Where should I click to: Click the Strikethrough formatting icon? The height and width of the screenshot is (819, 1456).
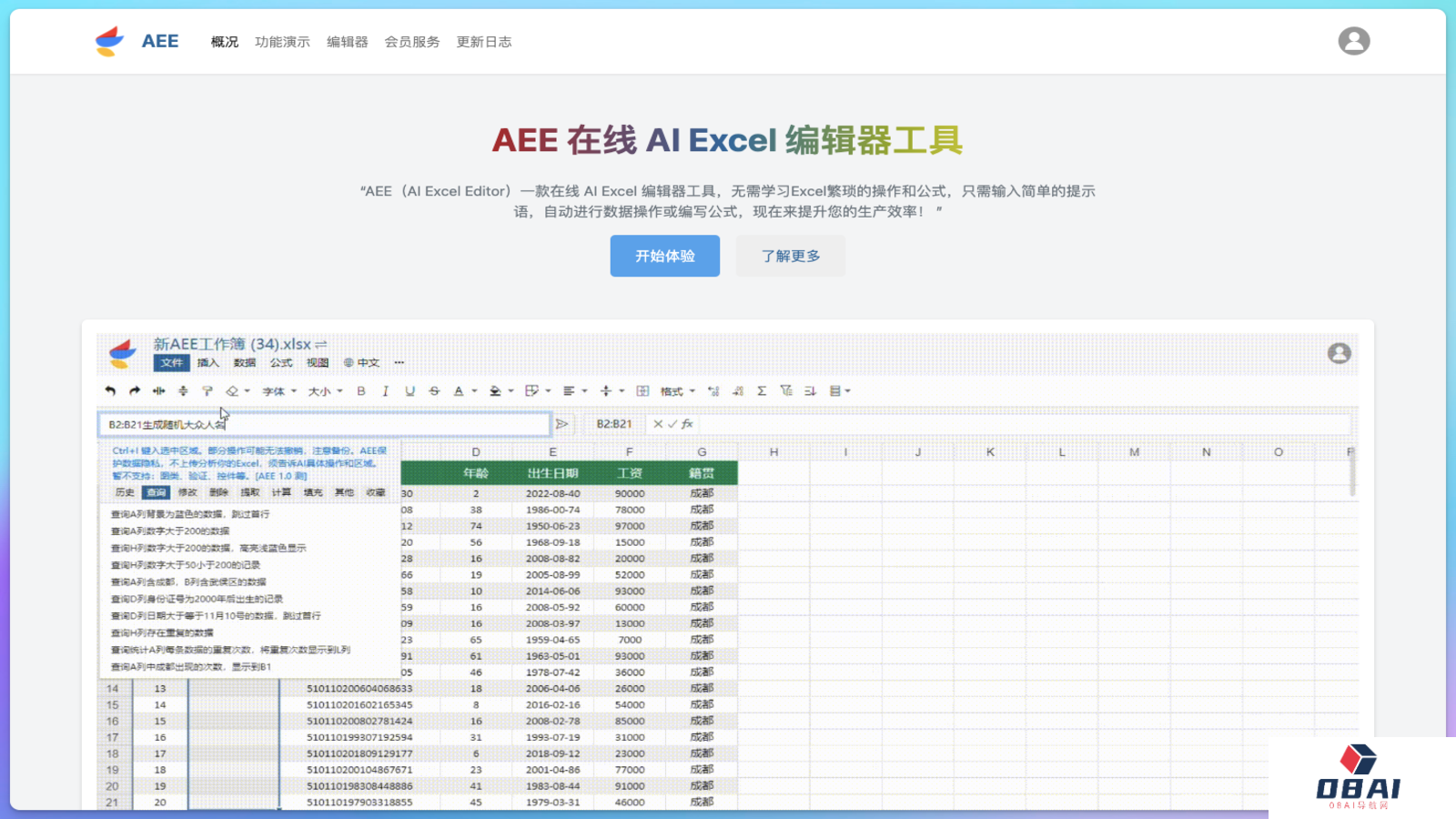435,390
